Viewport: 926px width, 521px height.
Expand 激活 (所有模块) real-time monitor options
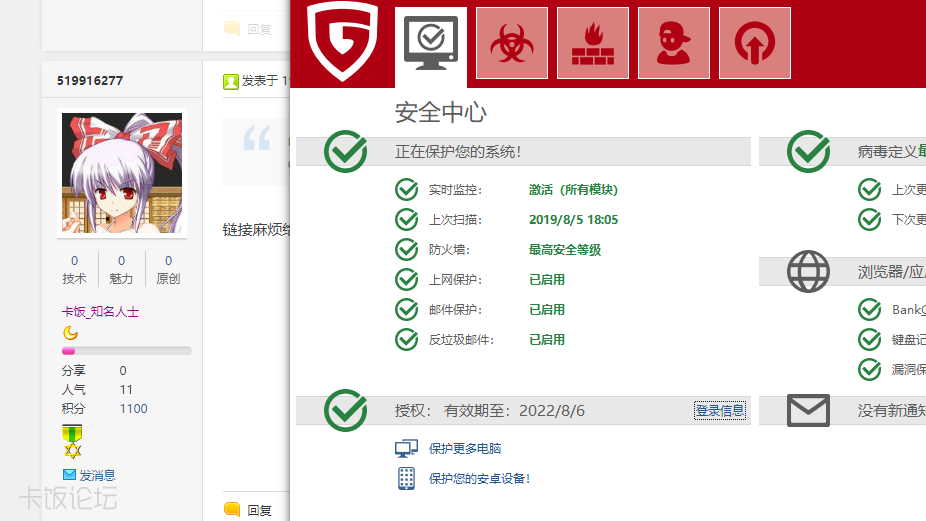[x=573, y=190]
